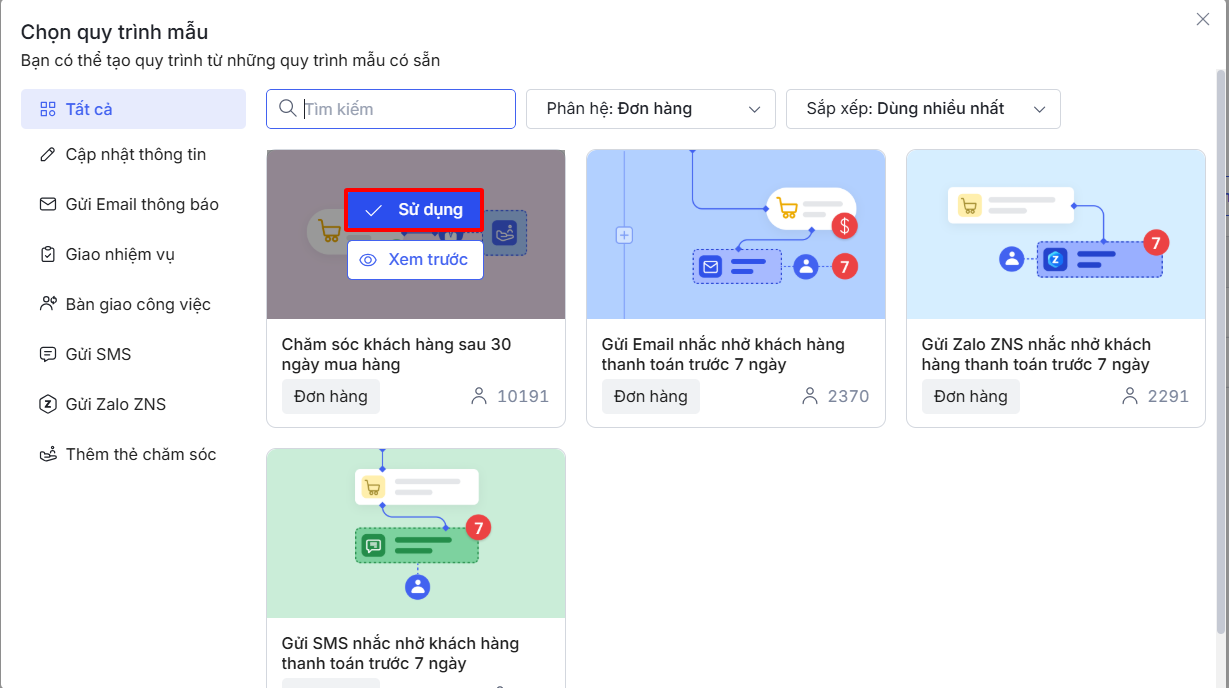Focus the Tìm kiếm search field
The height and width of the screenshot is (688, 1229).
(x=405, y=109)
